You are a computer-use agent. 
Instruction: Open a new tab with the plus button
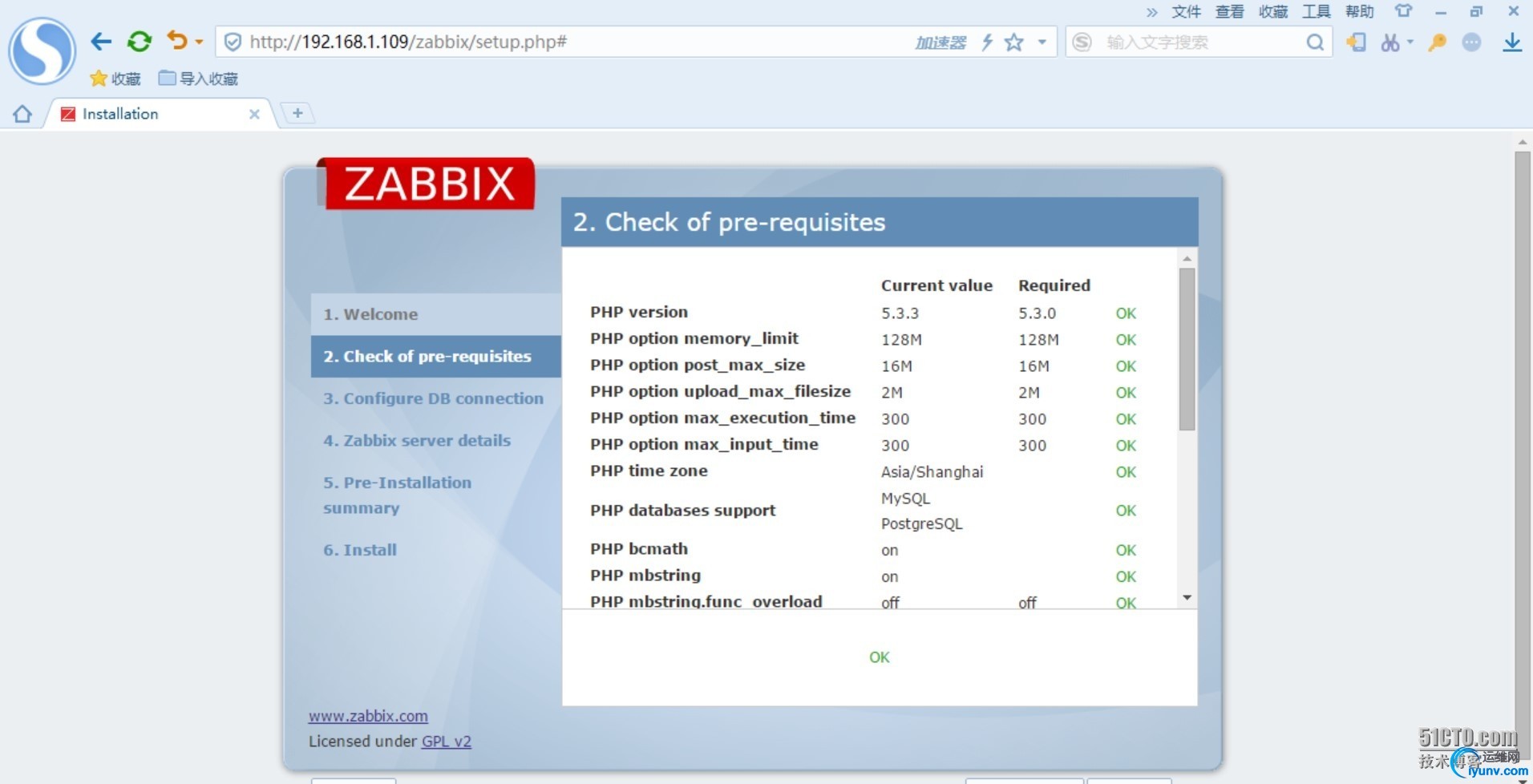pos(297,113)
